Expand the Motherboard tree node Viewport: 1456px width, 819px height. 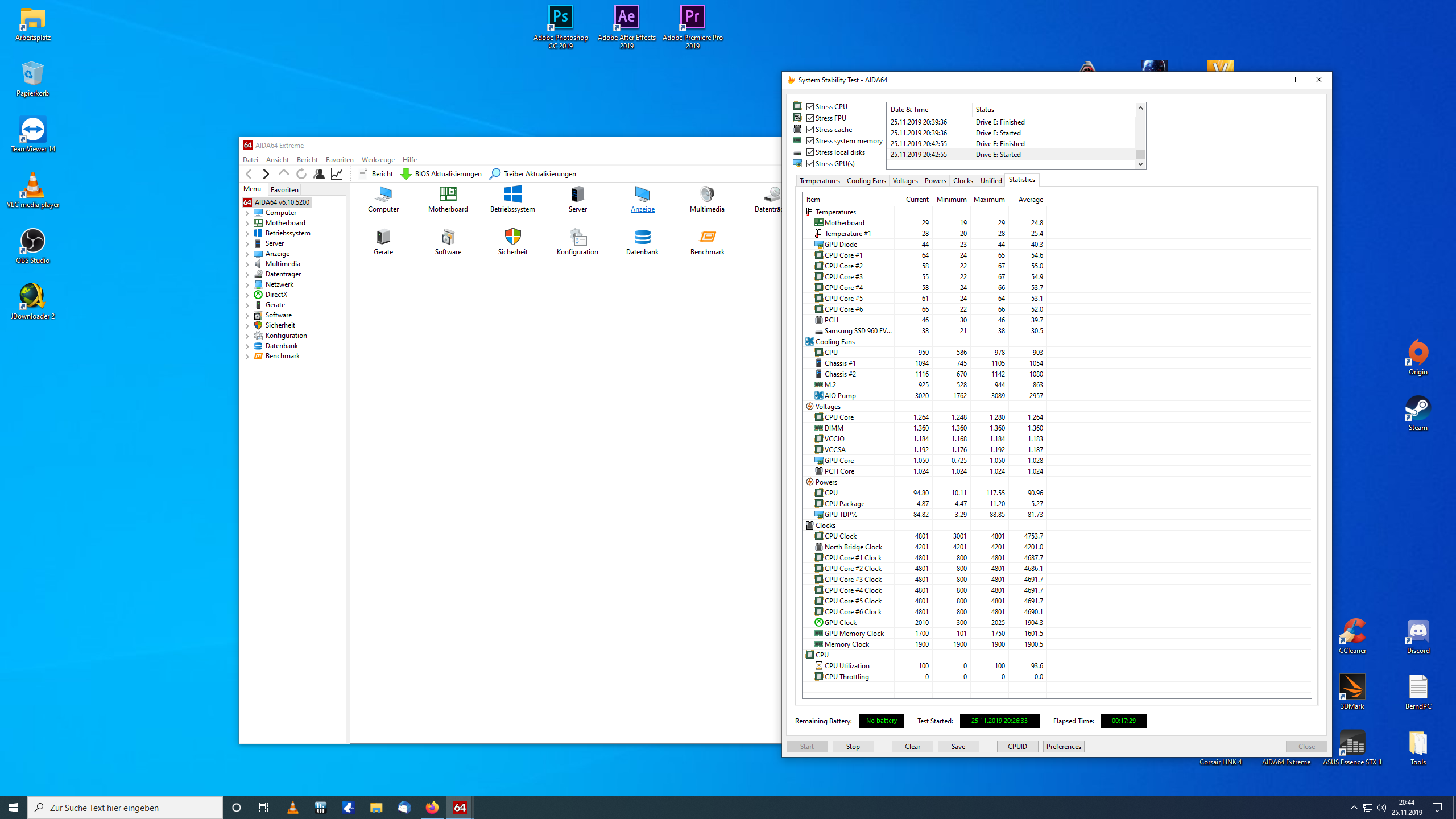[x=247, y=224]
